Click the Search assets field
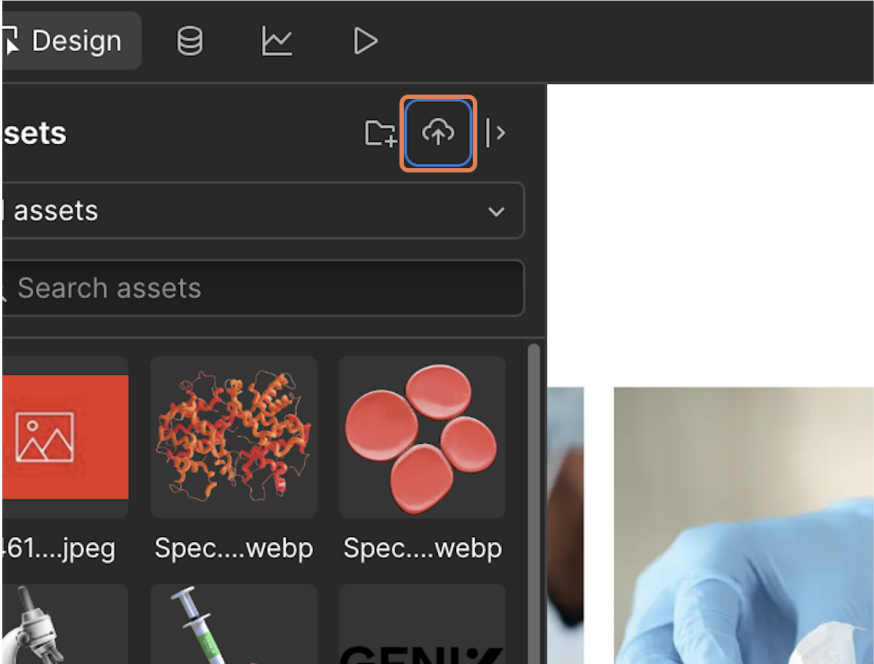 click(262, 288)
